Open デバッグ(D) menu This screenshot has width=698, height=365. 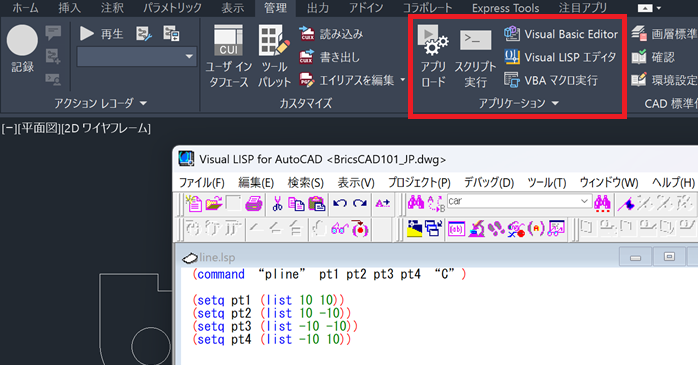489,182
